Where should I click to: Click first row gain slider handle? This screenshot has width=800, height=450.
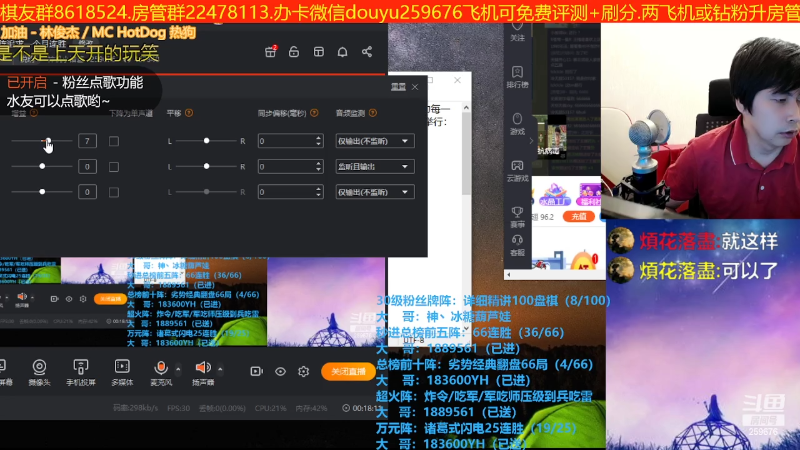coord(48,141)
